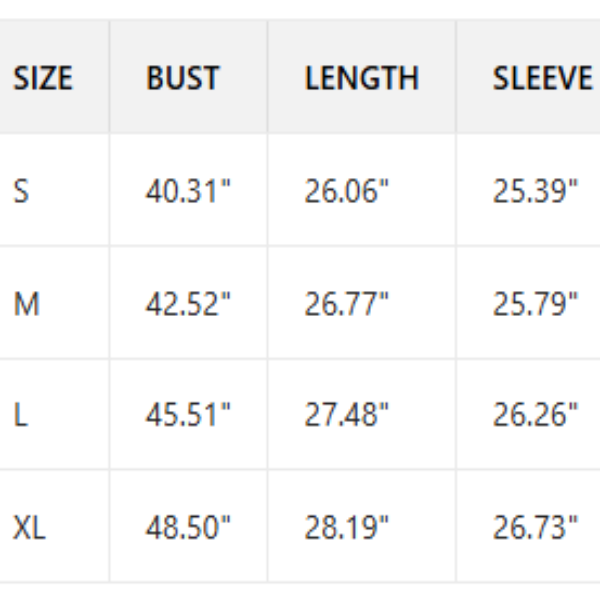Click the BUST column header
Screen dimensions: 600x600
point(183,79)
